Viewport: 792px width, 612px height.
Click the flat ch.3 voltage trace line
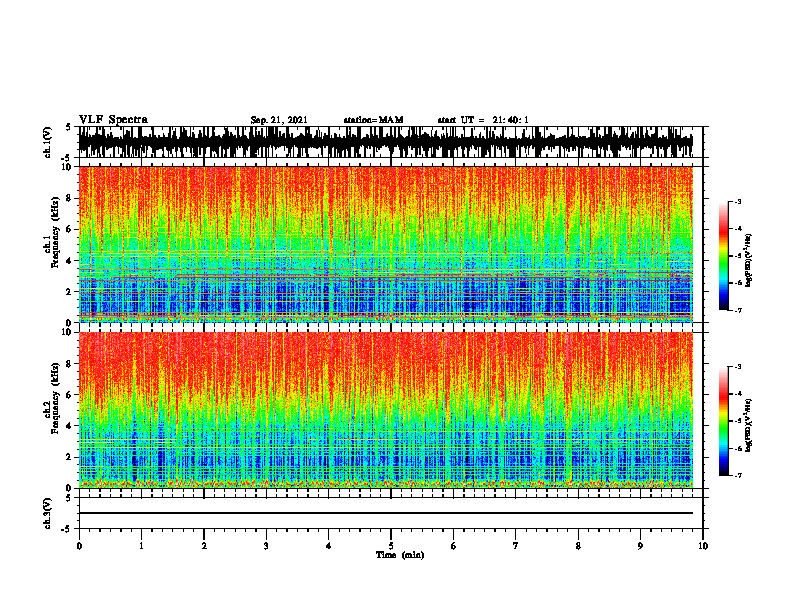click(x=386, y=513)
